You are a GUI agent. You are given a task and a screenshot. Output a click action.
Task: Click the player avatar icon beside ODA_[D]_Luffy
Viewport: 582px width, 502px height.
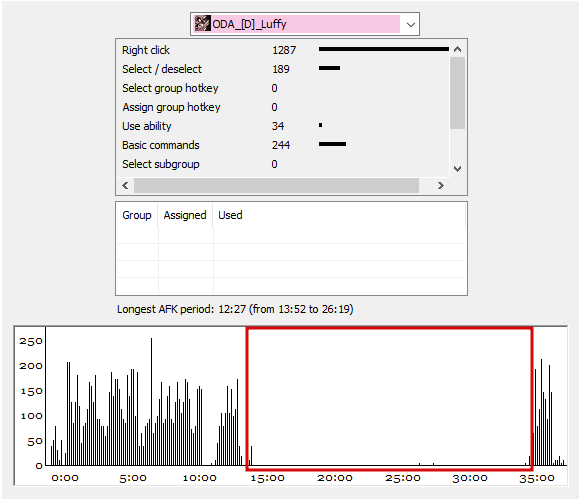[x=203, y=24]
